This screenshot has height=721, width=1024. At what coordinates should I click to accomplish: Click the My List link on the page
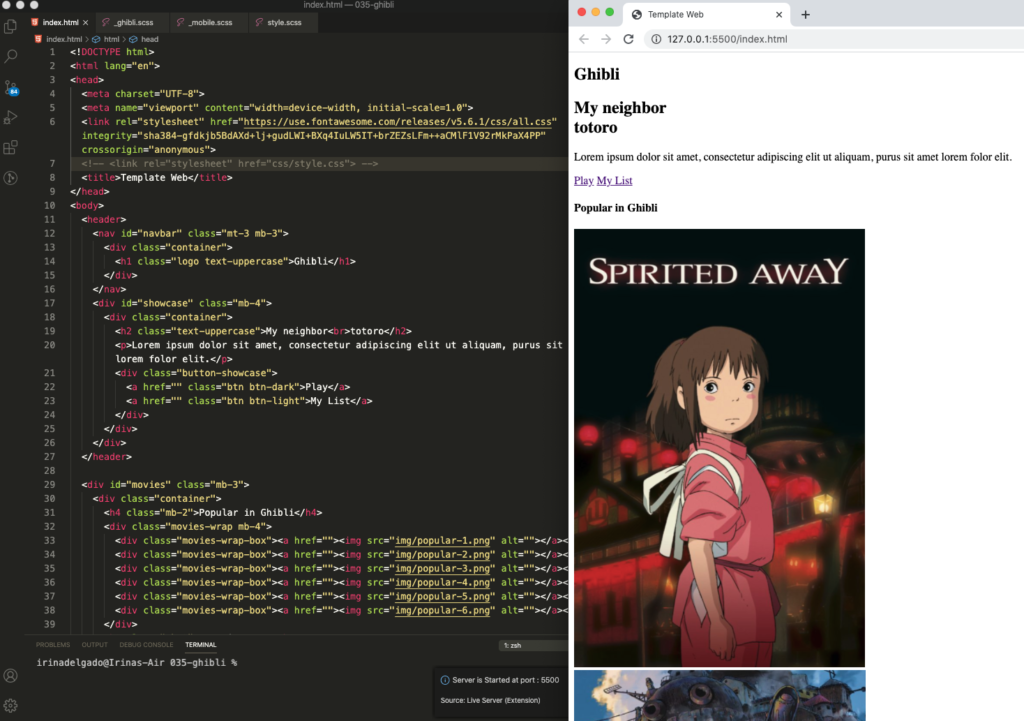pyautogui.click(x=615, y=180)
